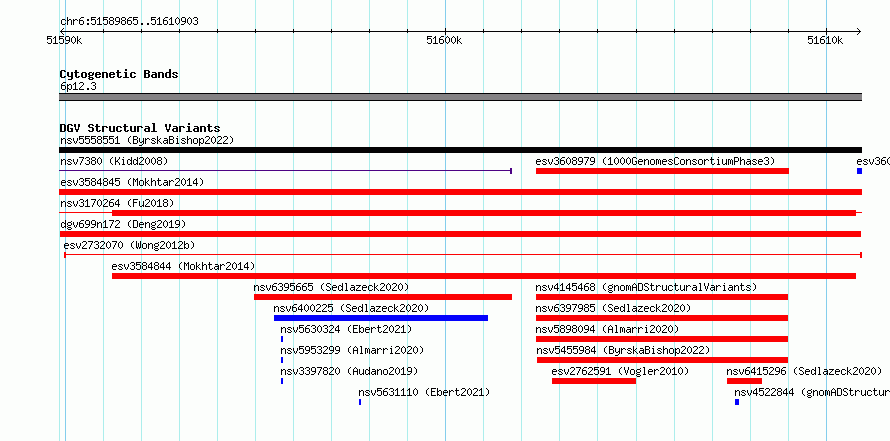Open nsv3170264 (Fu2018) label

point(117,203)
